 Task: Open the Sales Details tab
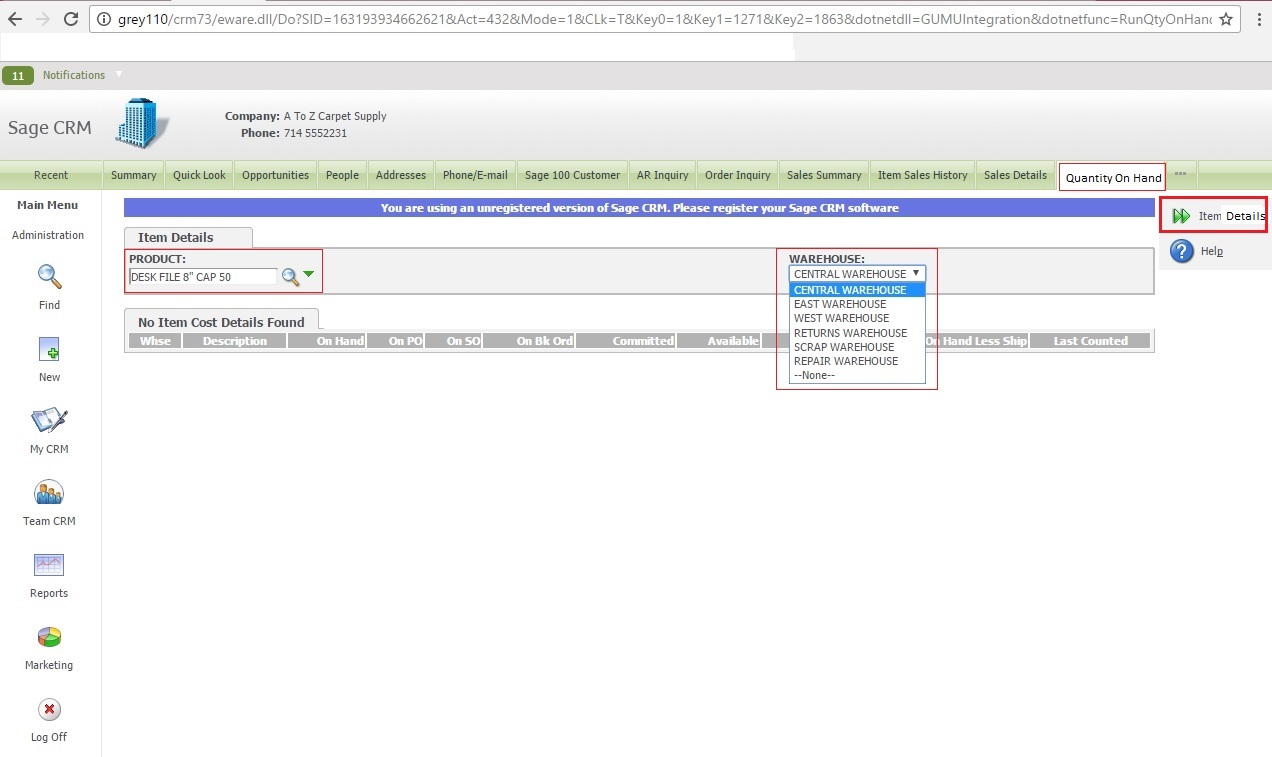[1015, 175]
